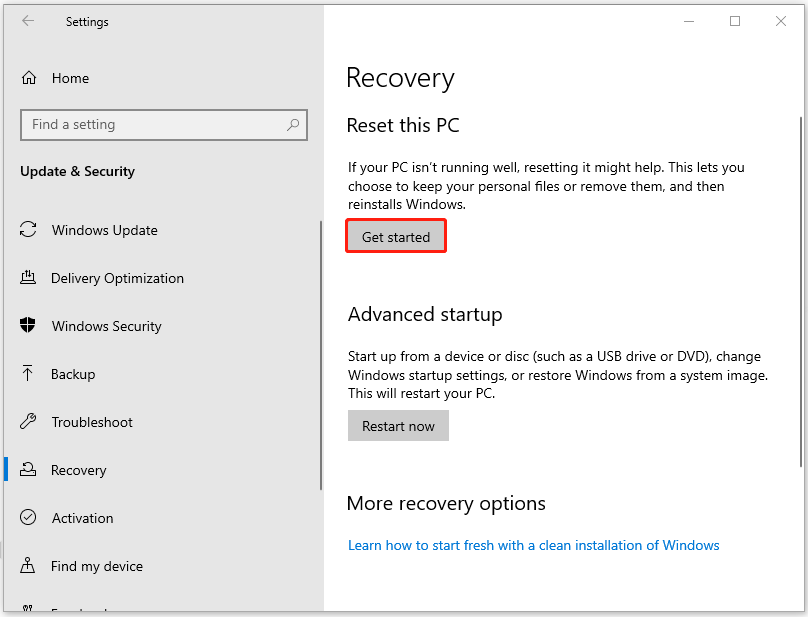
Task: Focus the Find a setting search box
Action: point(150,125)
